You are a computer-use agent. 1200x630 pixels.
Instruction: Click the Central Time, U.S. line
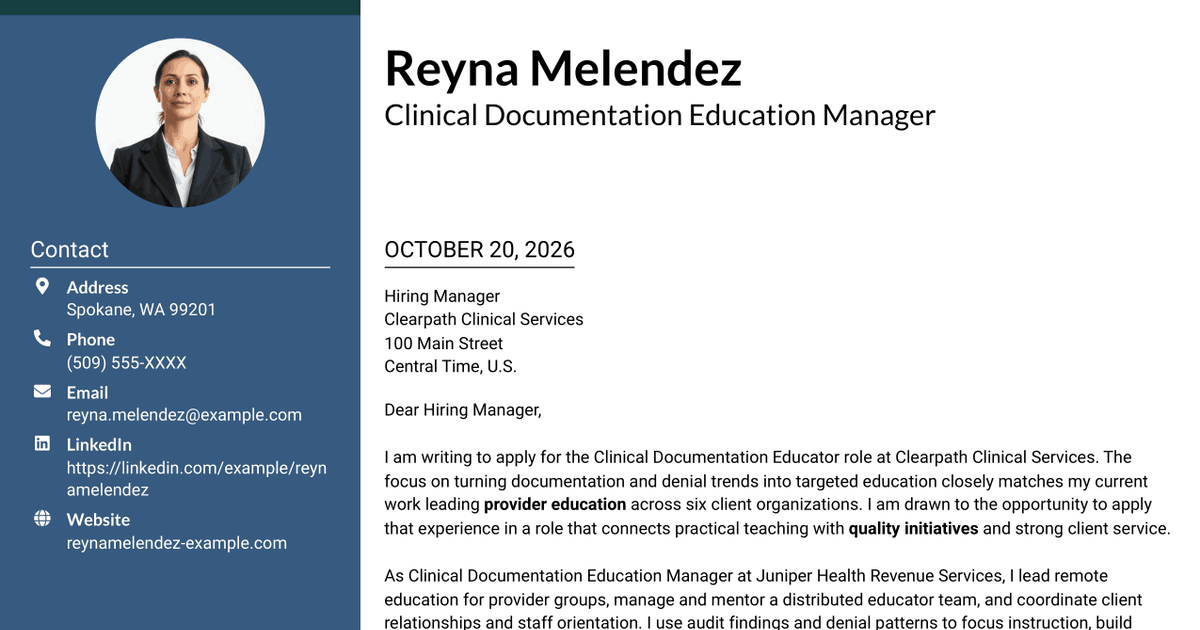451,366
